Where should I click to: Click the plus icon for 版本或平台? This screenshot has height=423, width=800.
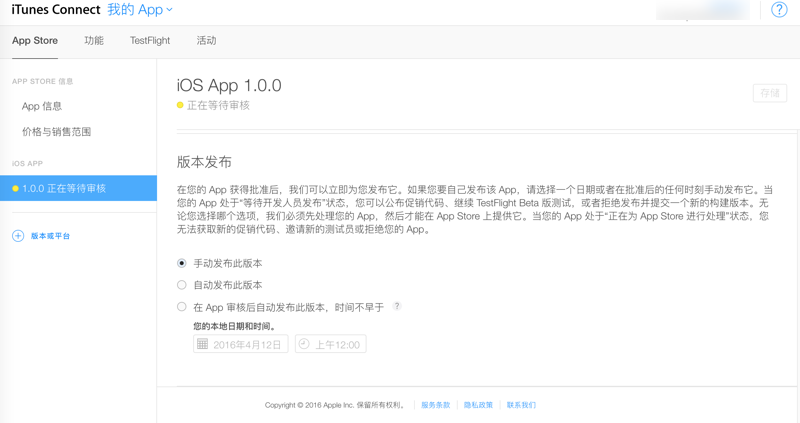tap(18, 236)
